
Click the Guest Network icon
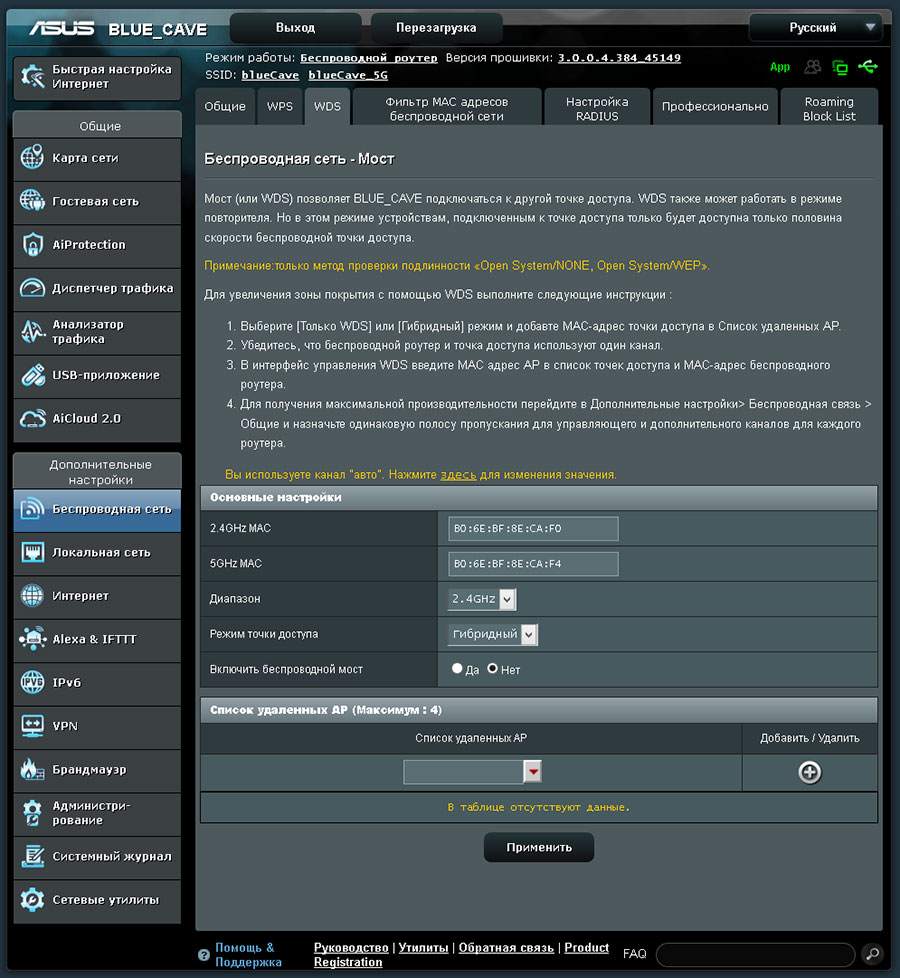coord(32,201)
